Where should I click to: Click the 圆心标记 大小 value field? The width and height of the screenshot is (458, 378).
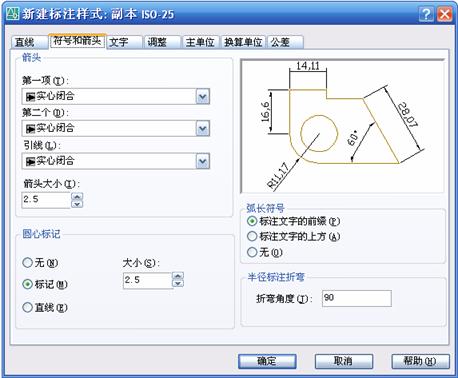point(148,280)
